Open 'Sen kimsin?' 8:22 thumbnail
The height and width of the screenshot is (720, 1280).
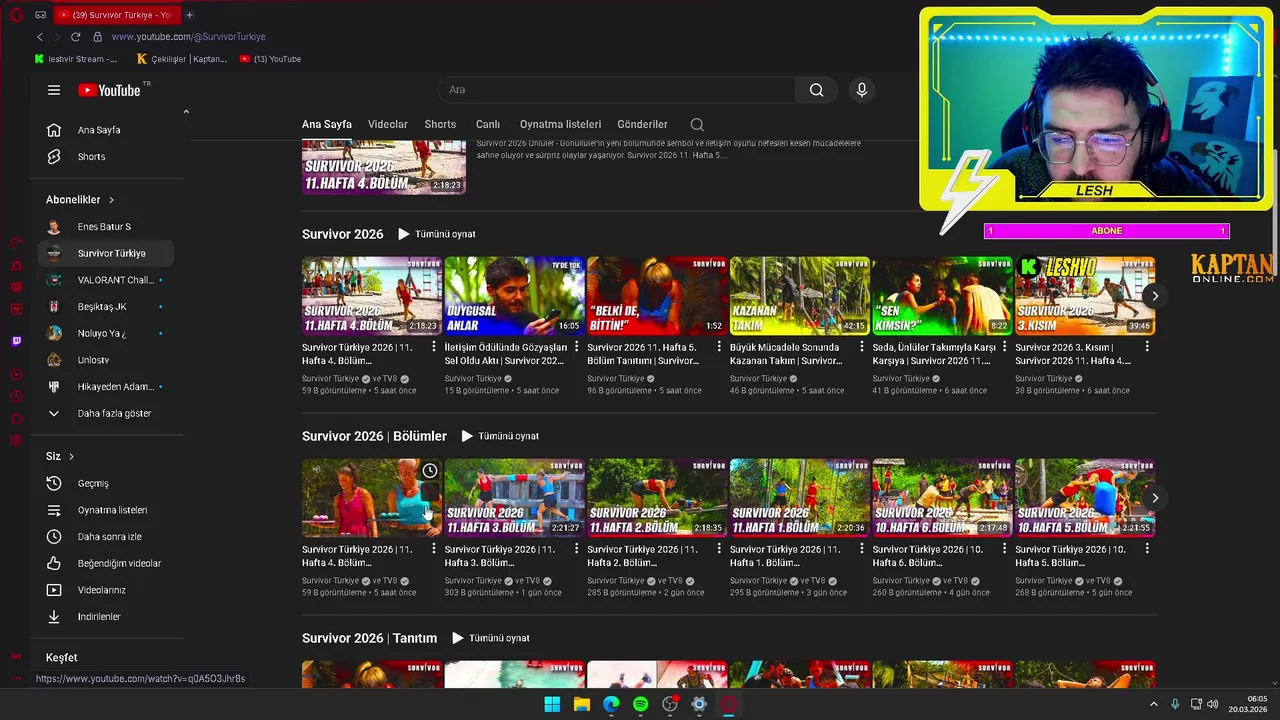click(942, 296)
